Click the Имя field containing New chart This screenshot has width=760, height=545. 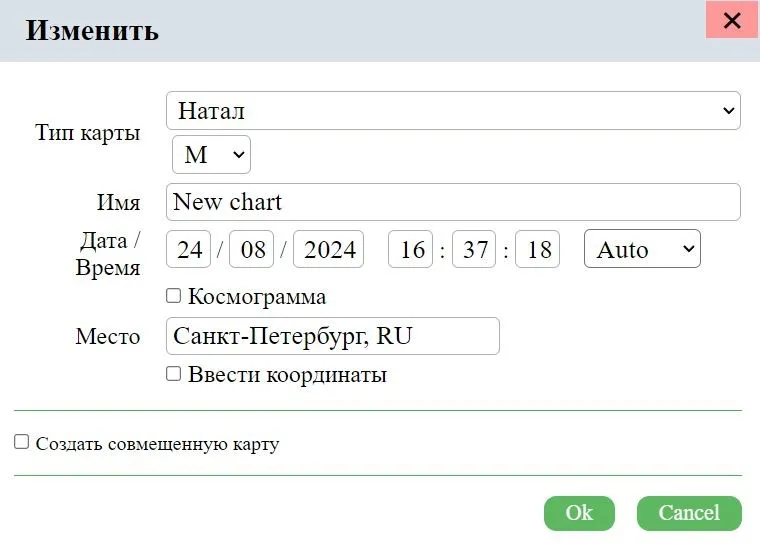tap(453, 202)
